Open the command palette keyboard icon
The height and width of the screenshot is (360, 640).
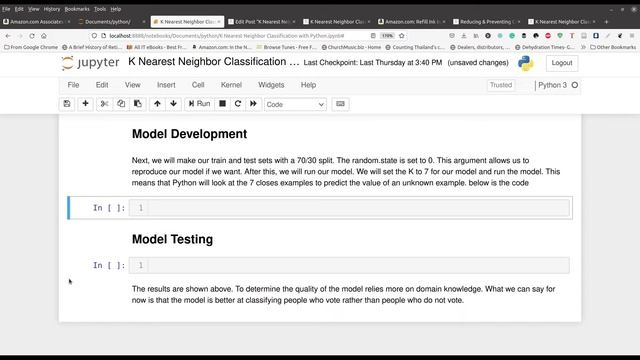pyautogui.click(x=340, y=104)
